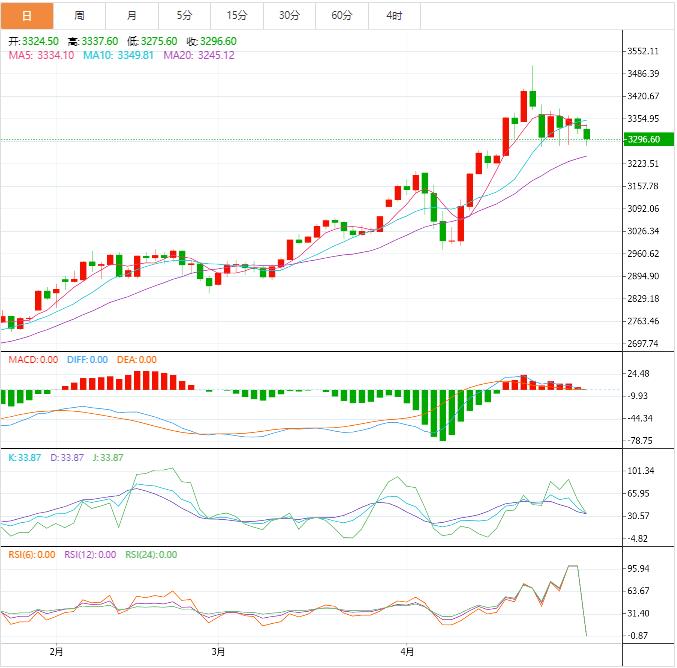Click the MA5 moving average label
This screenshot has width=677, height=668.
[x=41, y=55]
